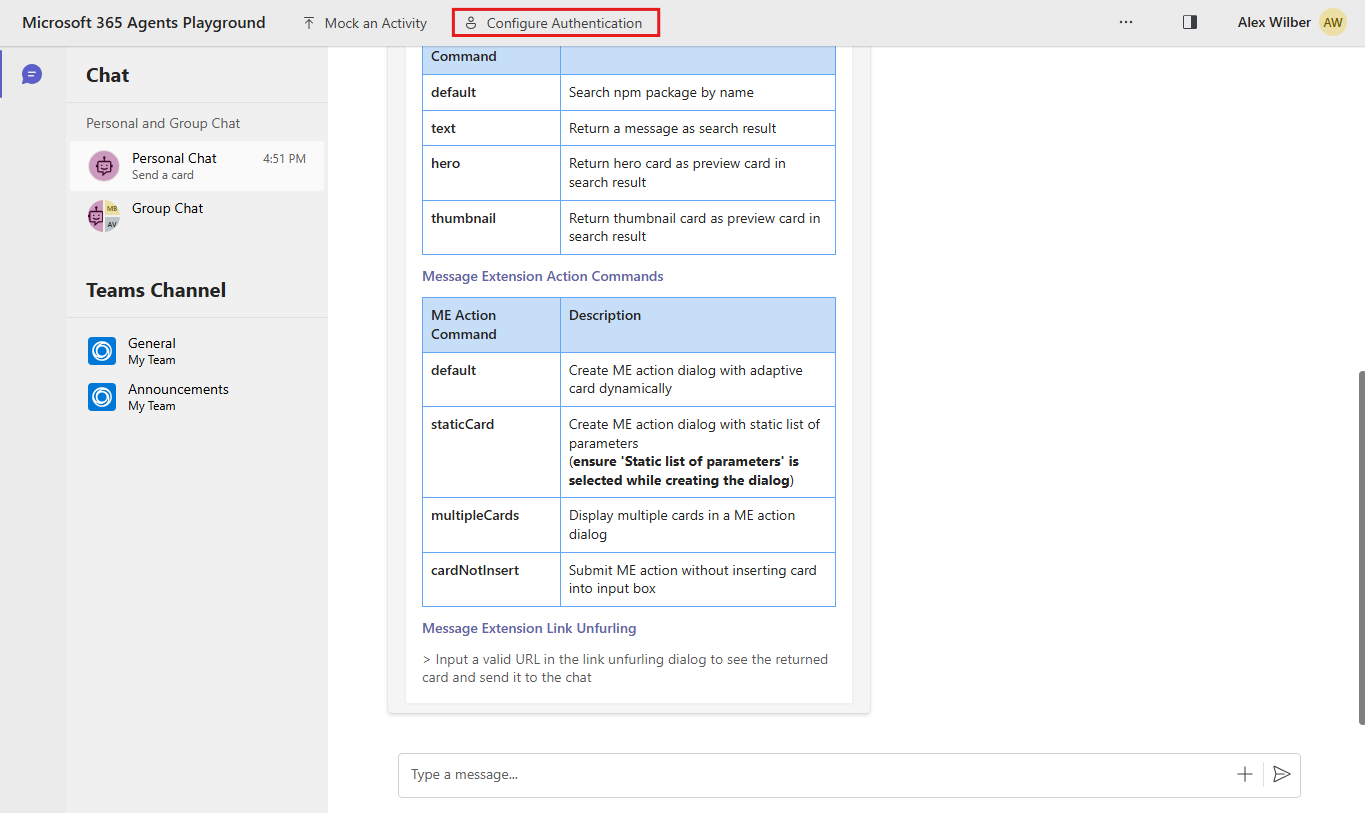This screenshot has height=813, width=1365.
Task: Click the Alex Wilber avatar icon
Action: click(x=1332, y=21)
